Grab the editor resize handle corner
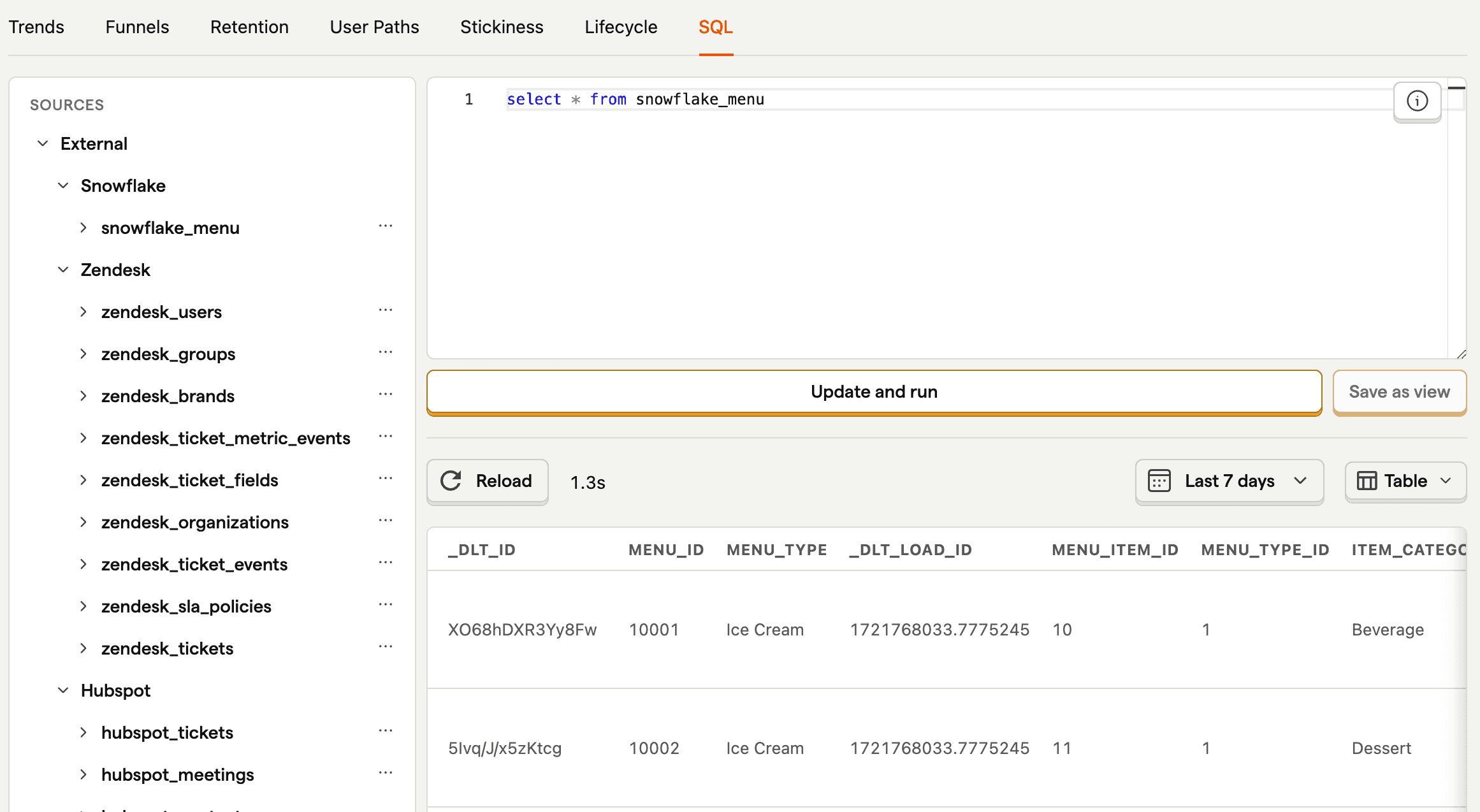The width and height of the screenshot is (1480, 812). tap(1461, 354)
